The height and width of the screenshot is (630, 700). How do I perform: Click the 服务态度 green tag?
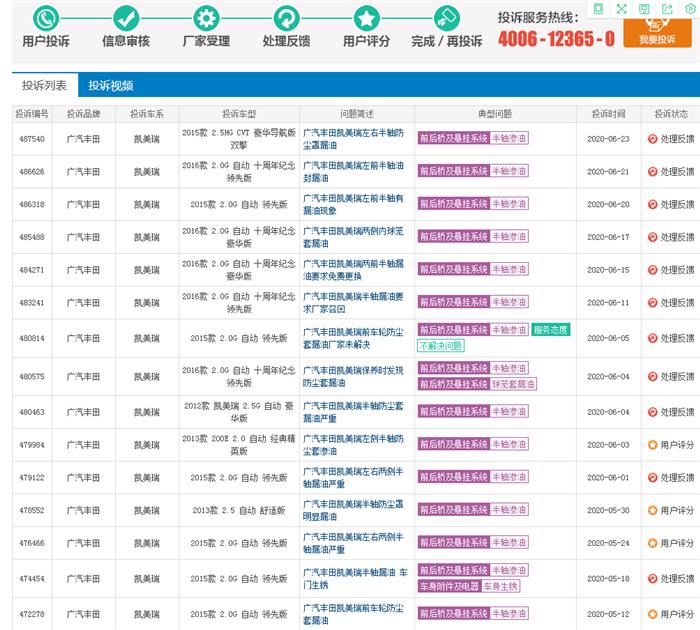(551, 330)
